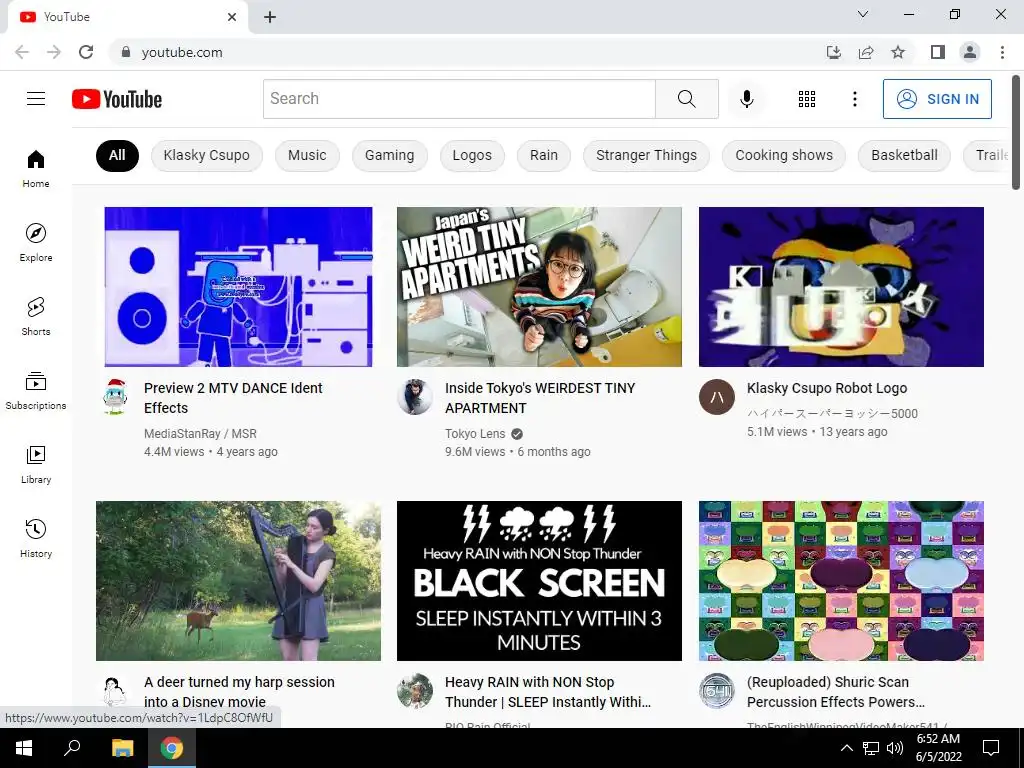Open MediaStanRay channel avatar
Screen dimensions: 1024x768
click(115, 396)
